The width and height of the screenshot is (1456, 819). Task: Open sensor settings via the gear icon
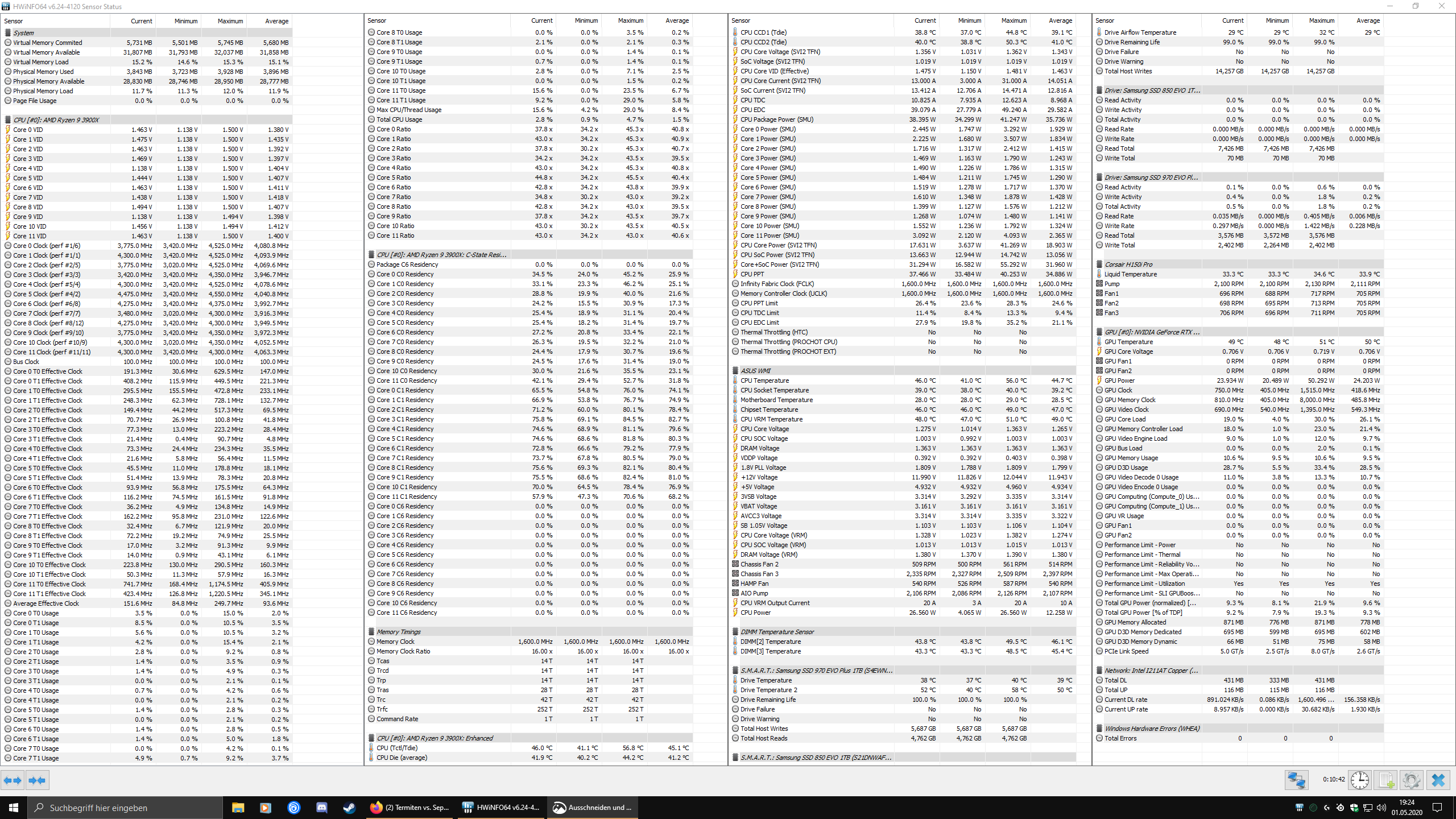1411,780
